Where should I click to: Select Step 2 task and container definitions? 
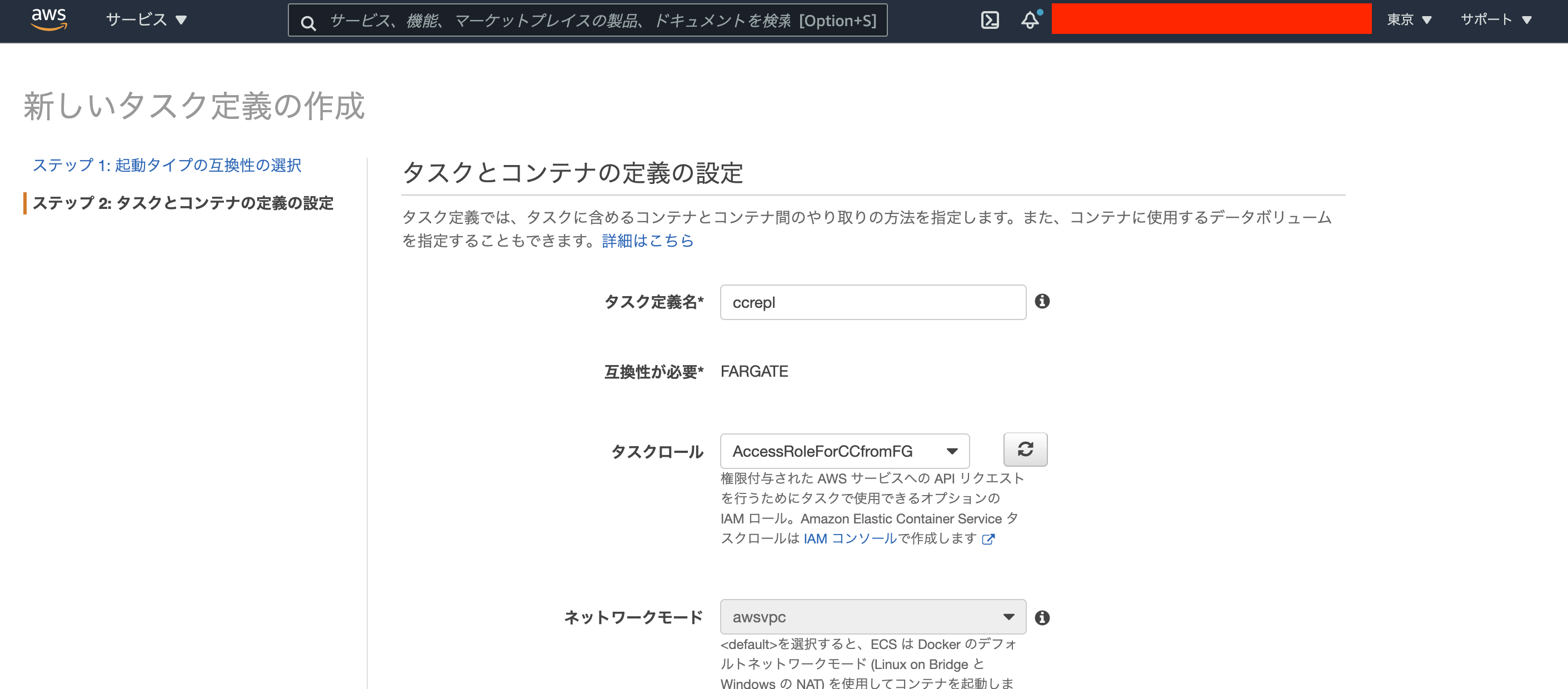[183, 203]
